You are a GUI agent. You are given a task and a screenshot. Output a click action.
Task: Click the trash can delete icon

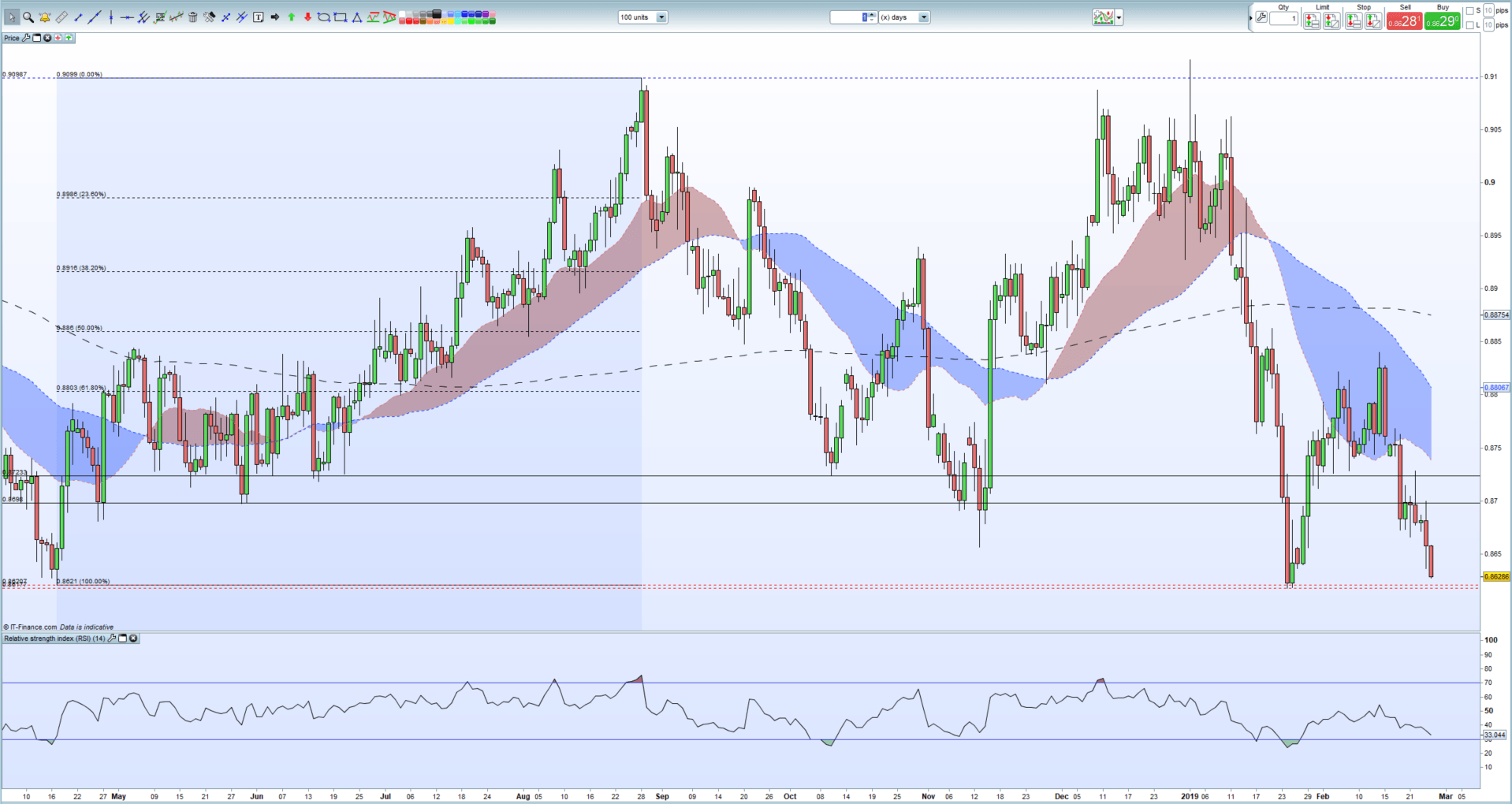point(193,17)
